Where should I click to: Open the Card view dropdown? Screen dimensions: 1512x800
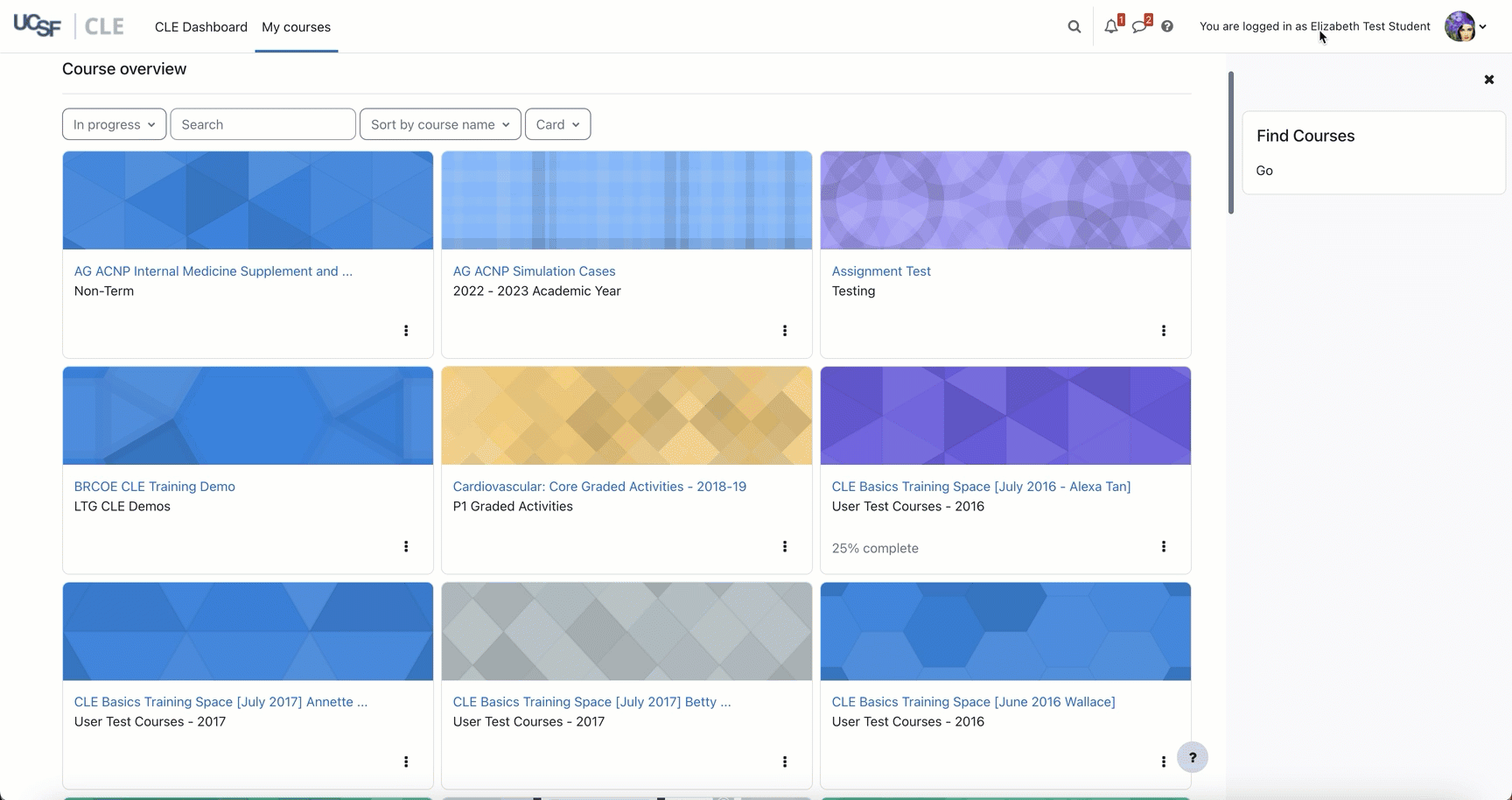[557, 124]
